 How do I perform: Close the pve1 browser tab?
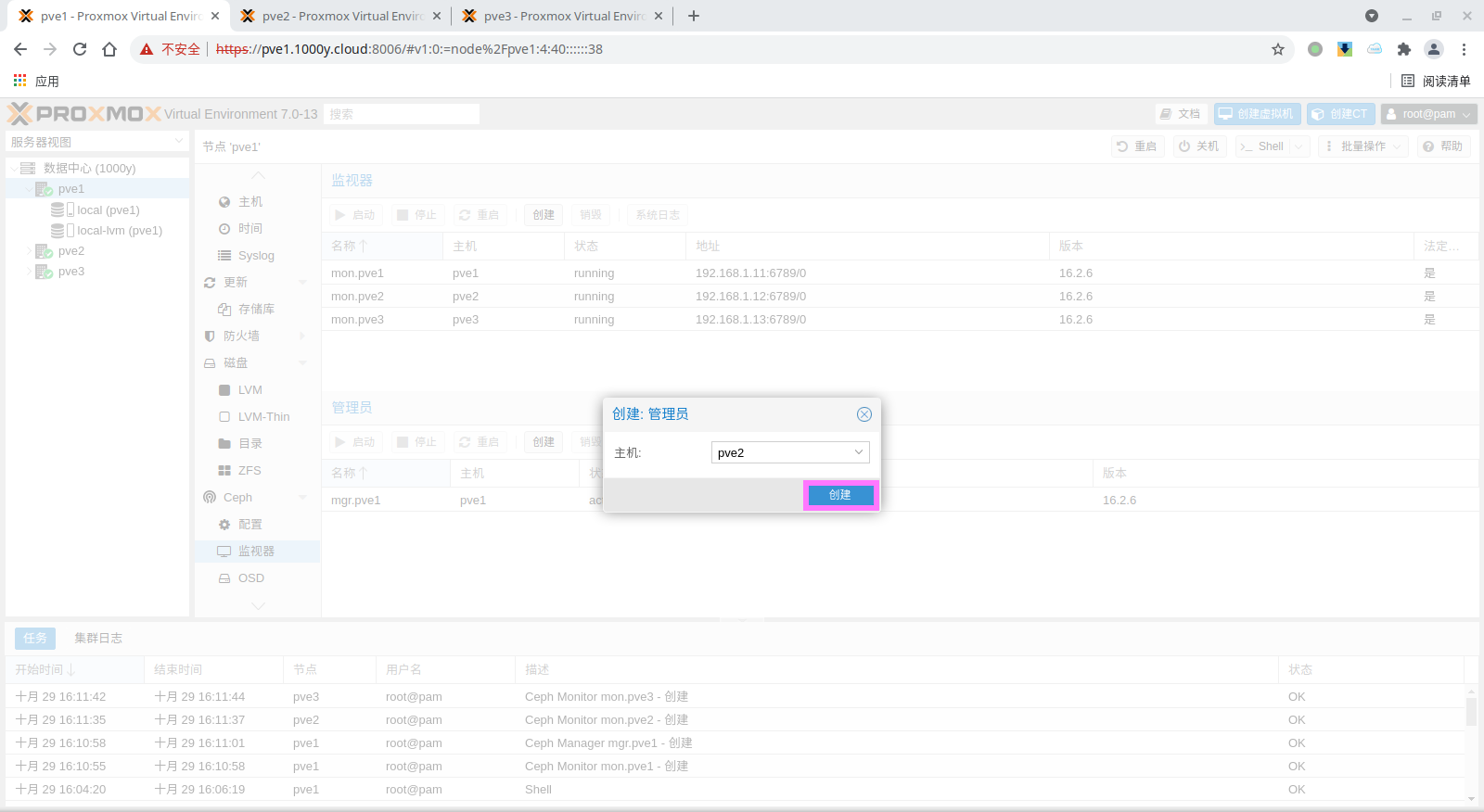click(x=214, y=16)
